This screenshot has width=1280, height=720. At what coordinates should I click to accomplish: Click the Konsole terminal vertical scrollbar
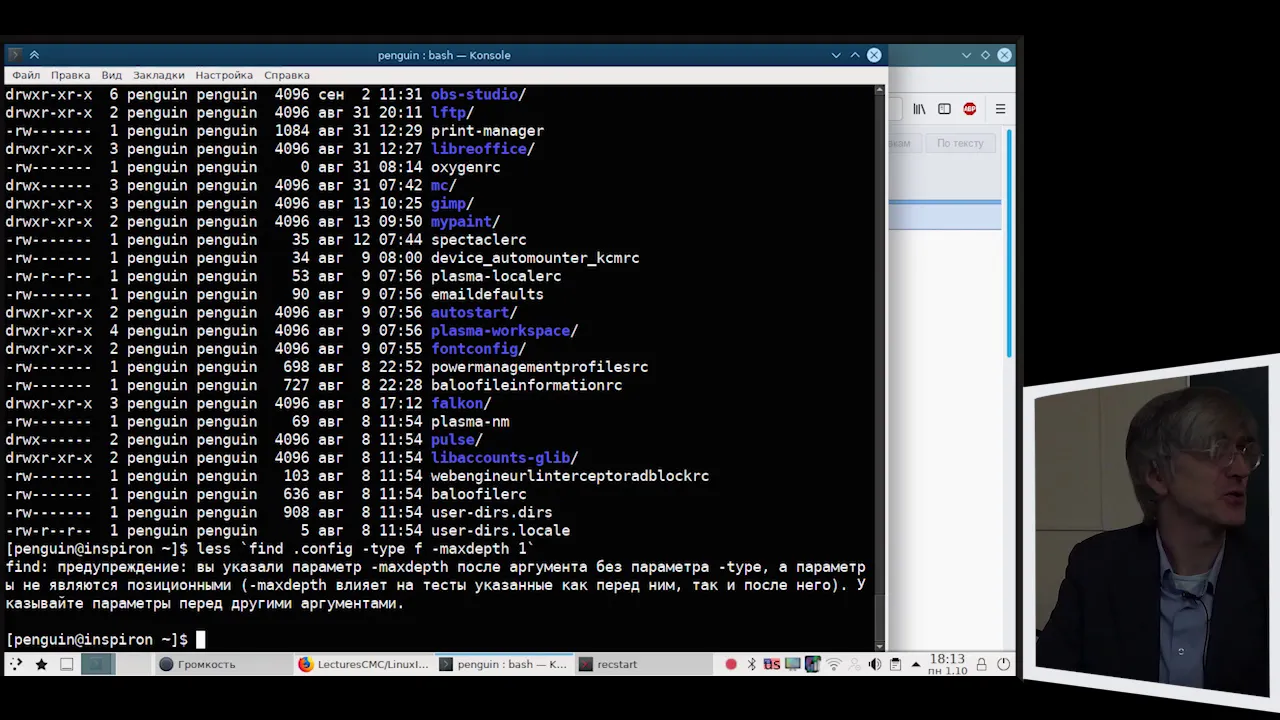(x=880, y=367)
